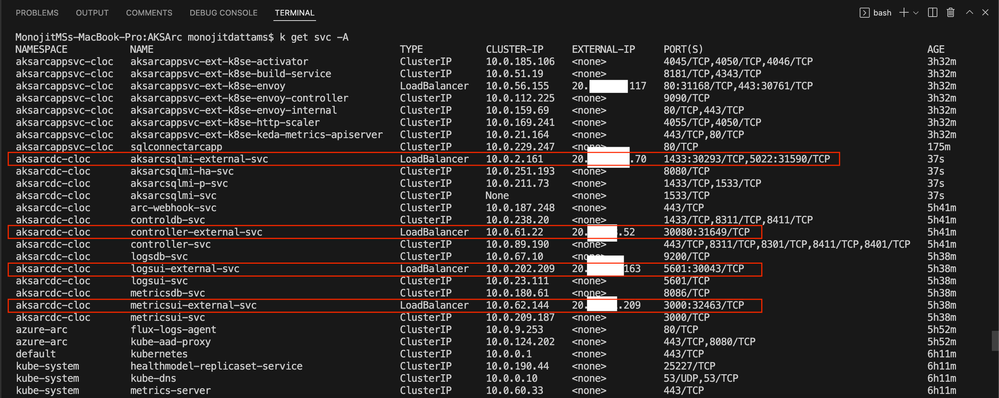Screen dimensions: 999x398
Task: Click 'aksarcsqlmi-ha-svc' service name
Action: 182,171
